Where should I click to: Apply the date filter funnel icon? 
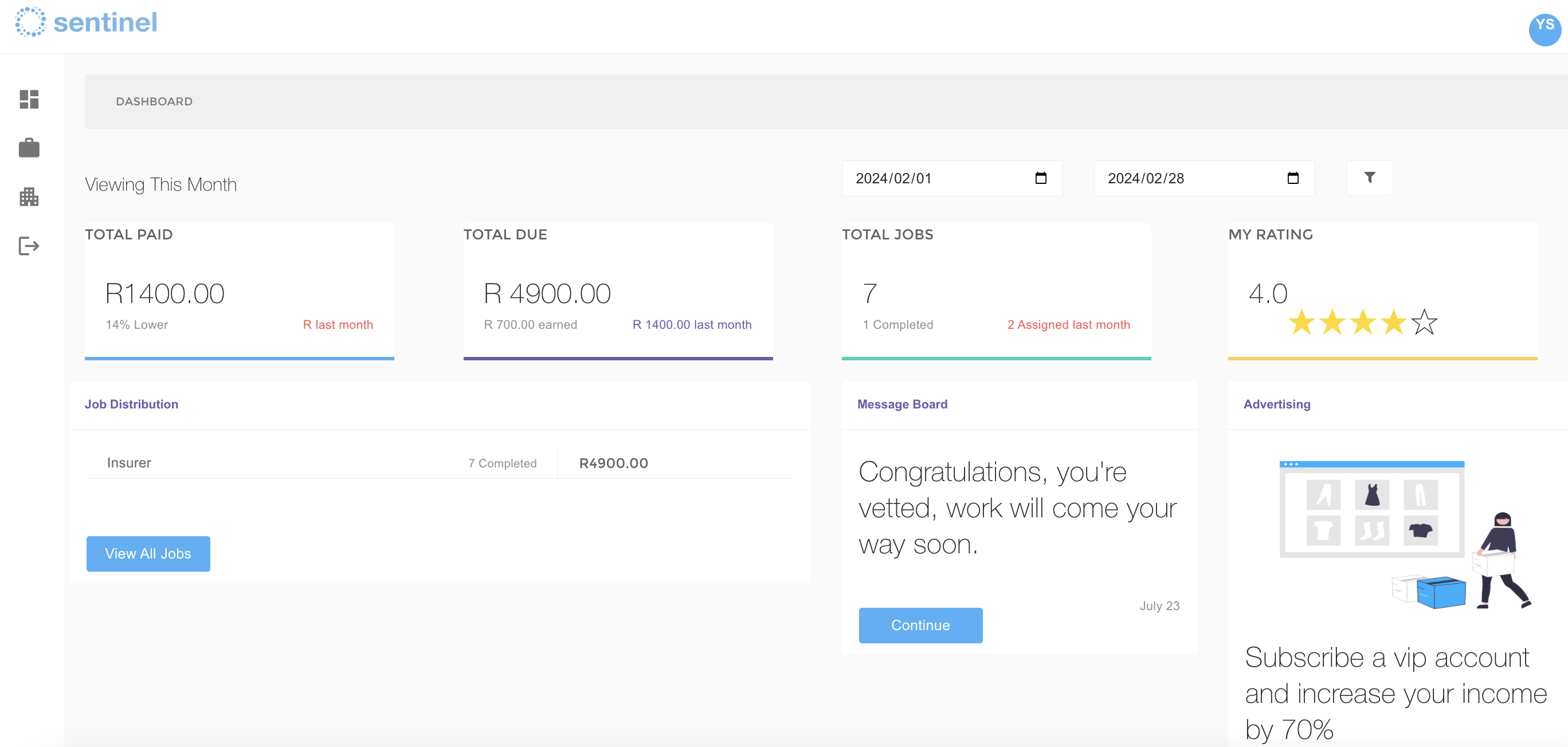[1369, 178]
